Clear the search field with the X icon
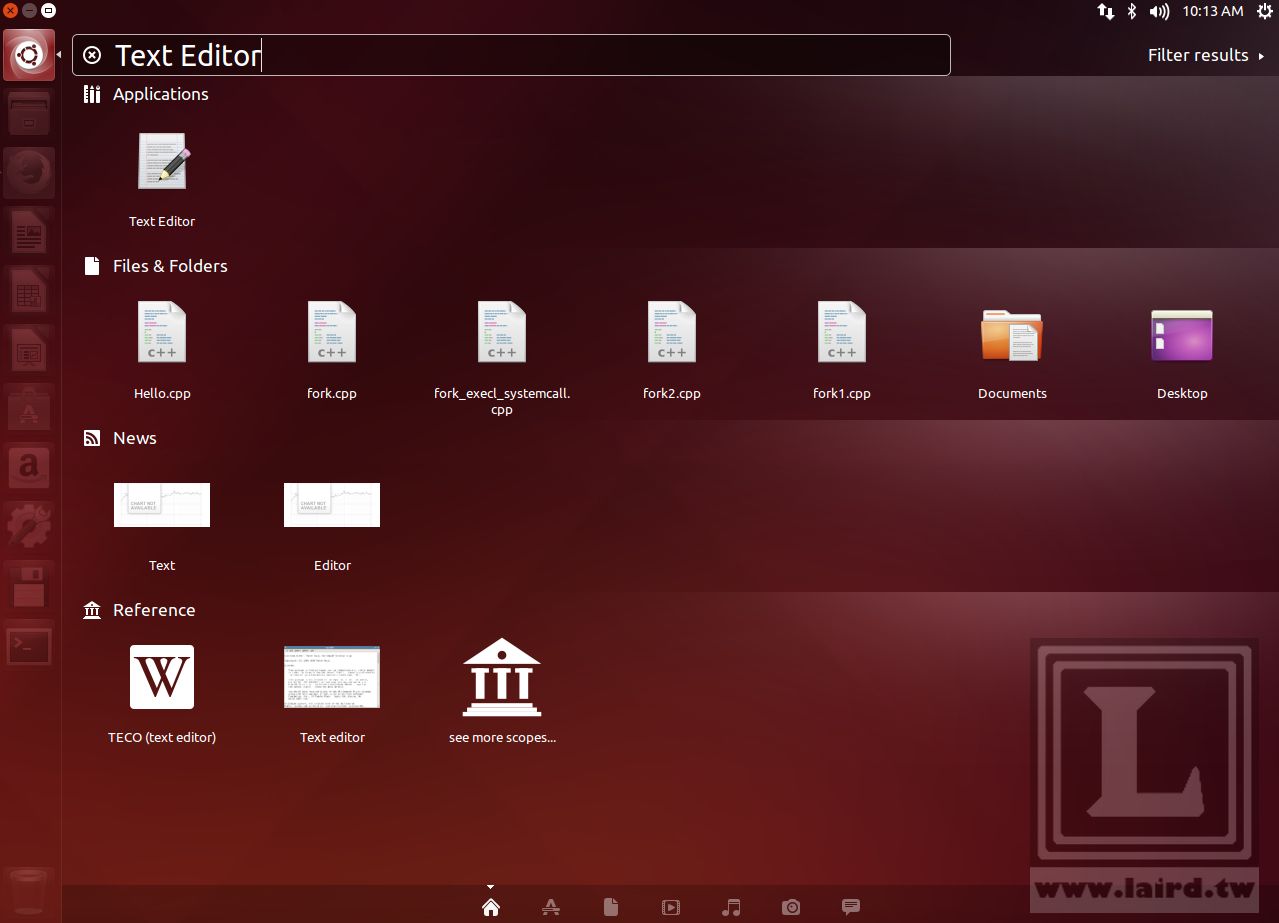Viewport: 1279px width, 923px height. 93,55
